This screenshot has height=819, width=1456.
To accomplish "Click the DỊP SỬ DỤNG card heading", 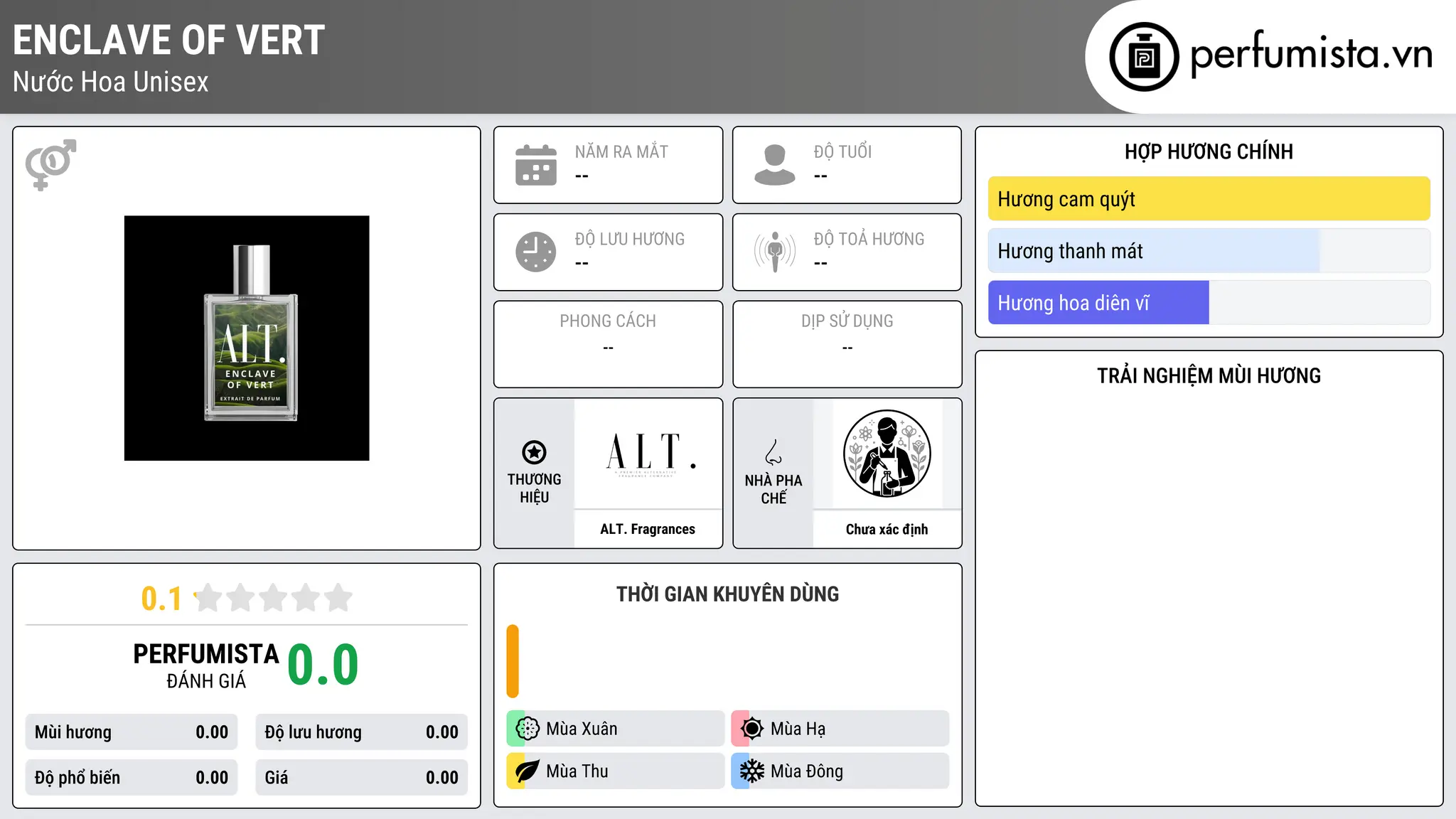I will click(x=847, y=321).
